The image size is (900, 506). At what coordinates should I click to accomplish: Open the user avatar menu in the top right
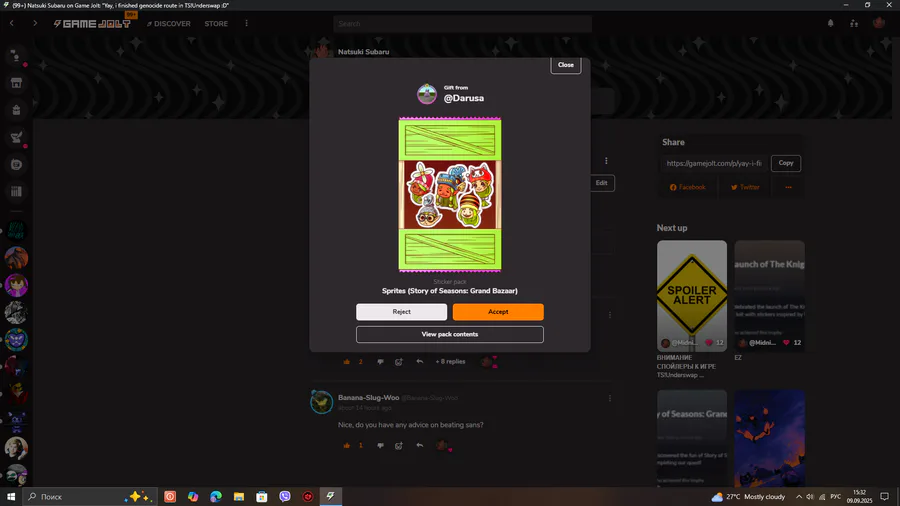point(878,23)
